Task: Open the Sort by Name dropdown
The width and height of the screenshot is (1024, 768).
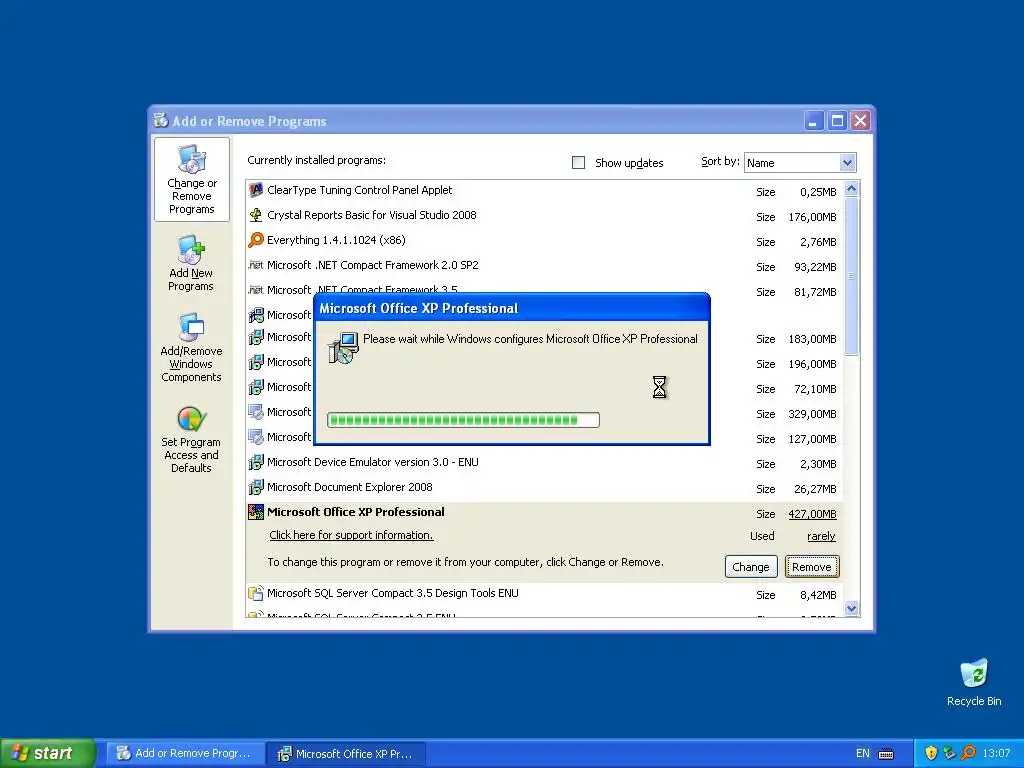Action: pyautogui.click(x=847, y=163)
